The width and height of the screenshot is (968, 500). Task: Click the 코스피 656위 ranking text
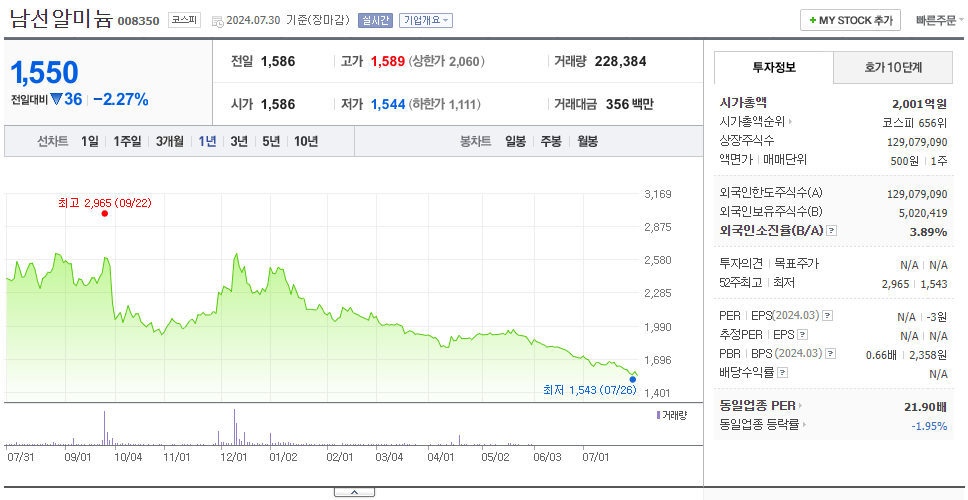[915, 122]
